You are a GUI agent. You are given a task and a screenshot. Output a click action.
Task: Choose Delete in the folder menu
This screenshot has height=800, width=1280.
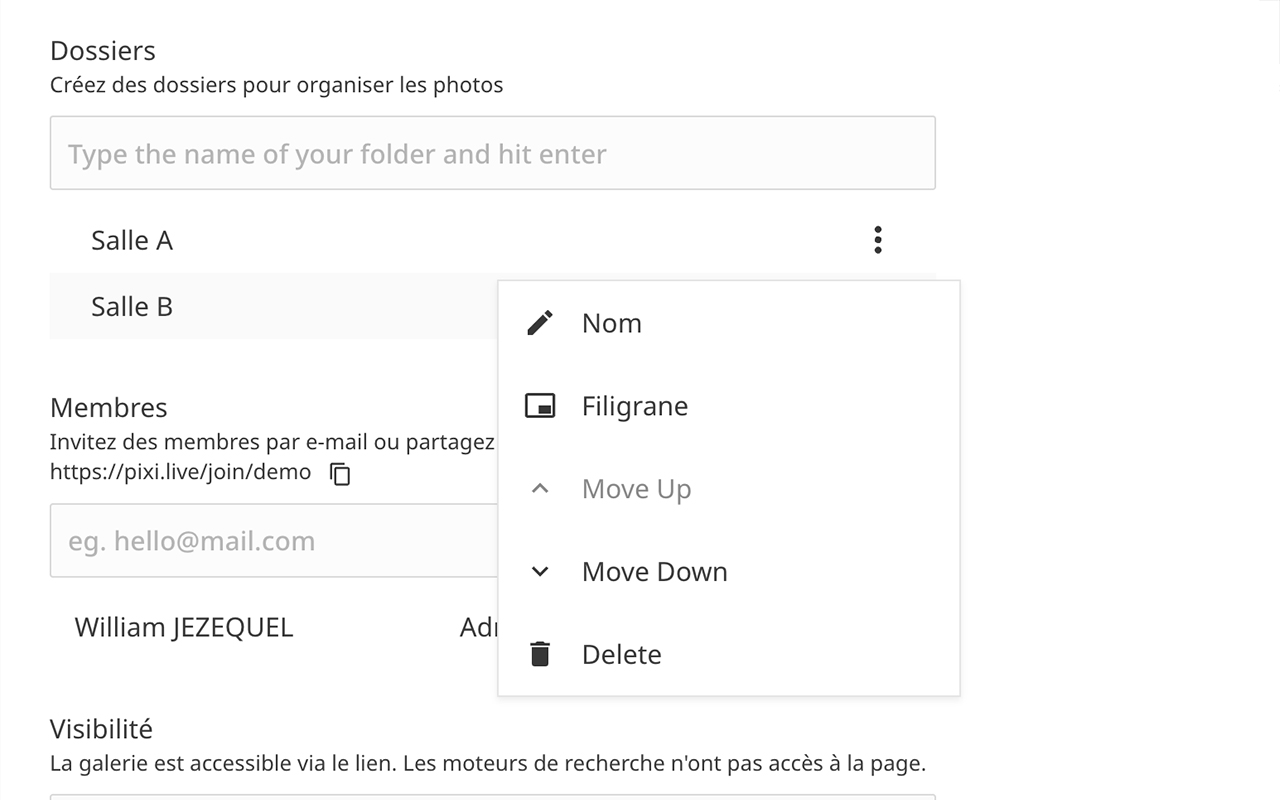pyautogui.click(x=729, y=654)
